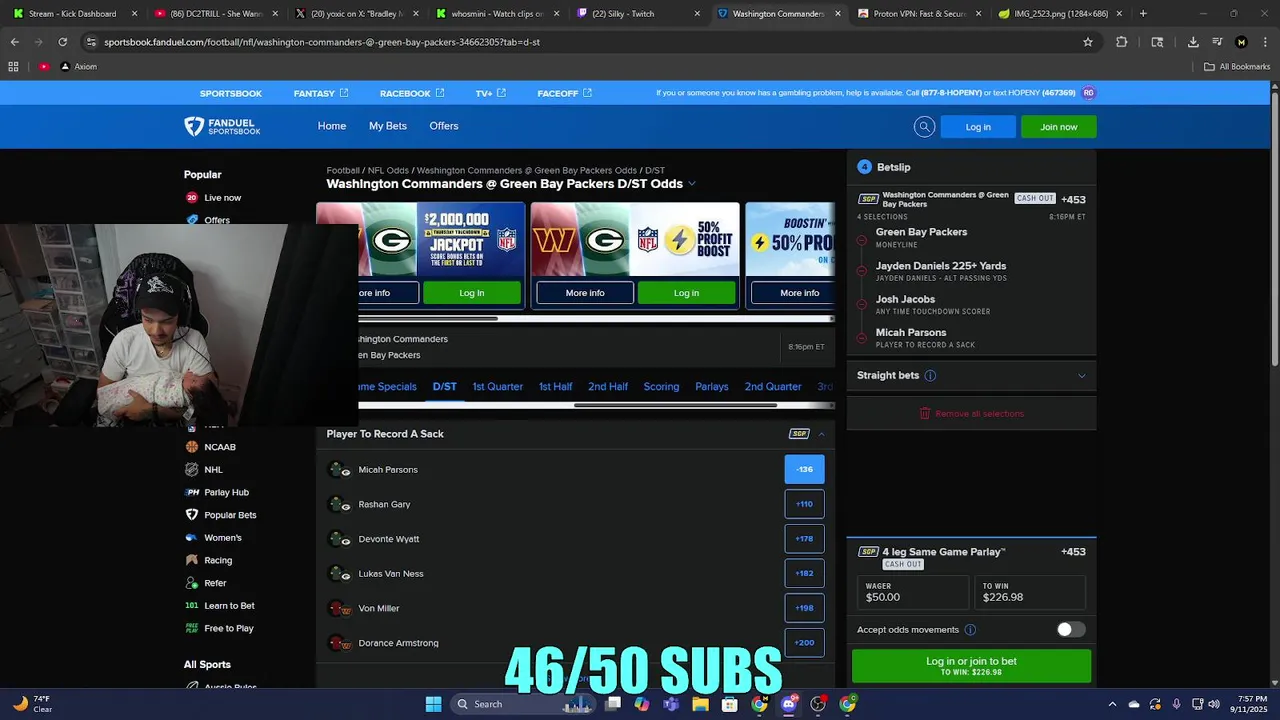Select Rashan Gary +110 sack odds
This screenshot has height=720, width=1280.
click(804, 504)
